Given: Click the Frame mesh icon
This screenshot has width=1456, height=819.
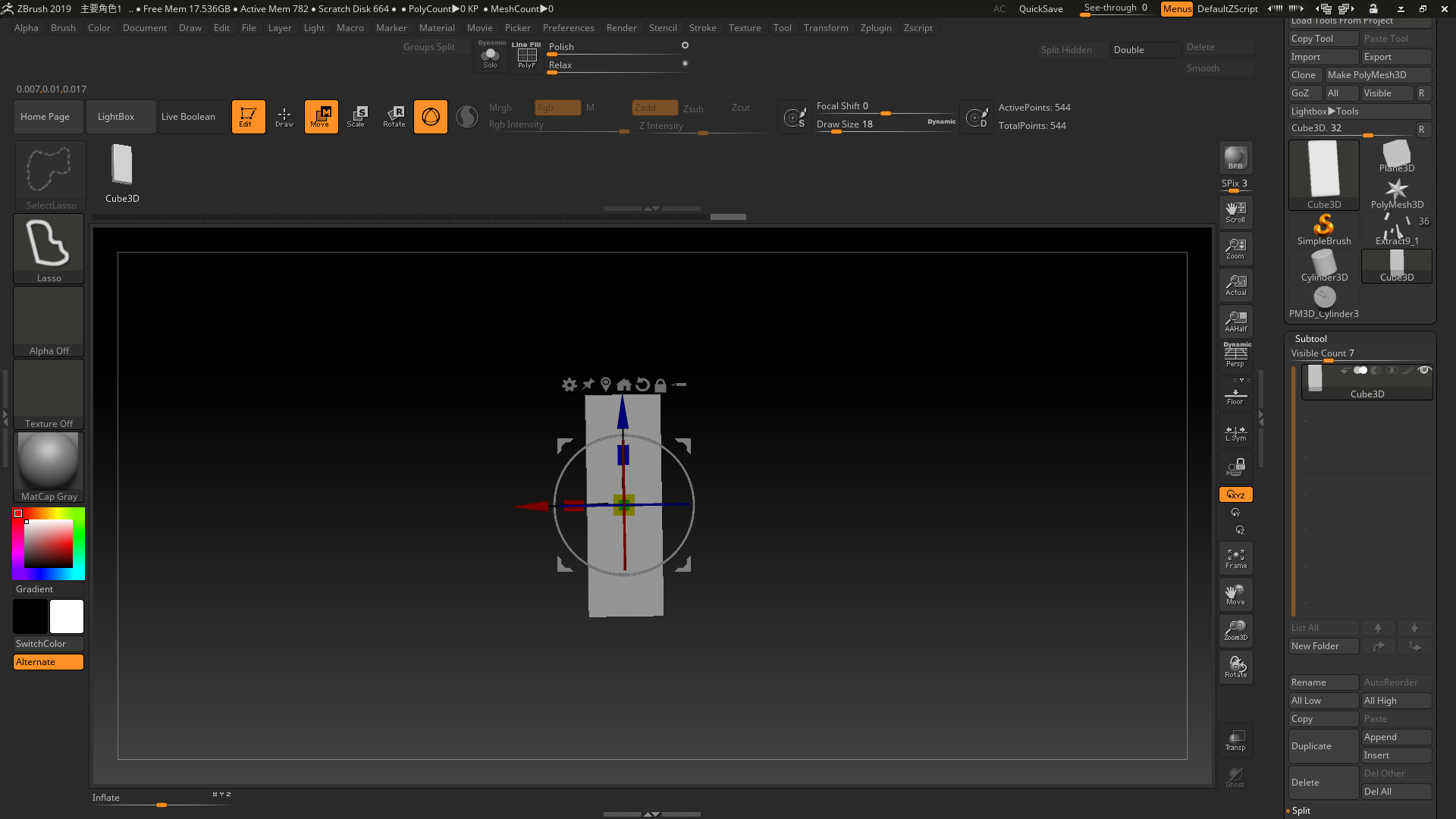Looking at the screenshot, I should [x=1235, y=558].
